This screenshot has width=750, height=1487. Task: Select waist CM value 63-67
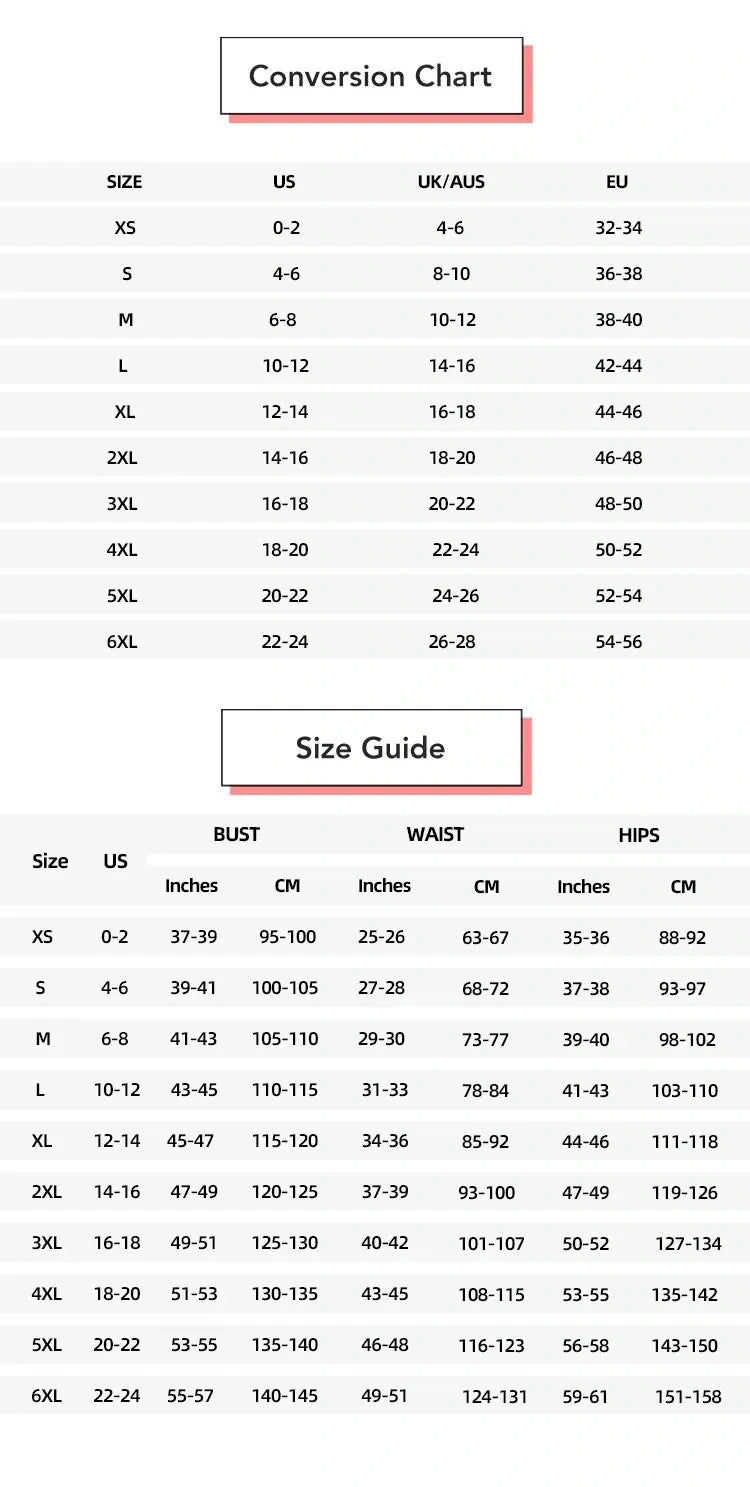coord(485,938)
